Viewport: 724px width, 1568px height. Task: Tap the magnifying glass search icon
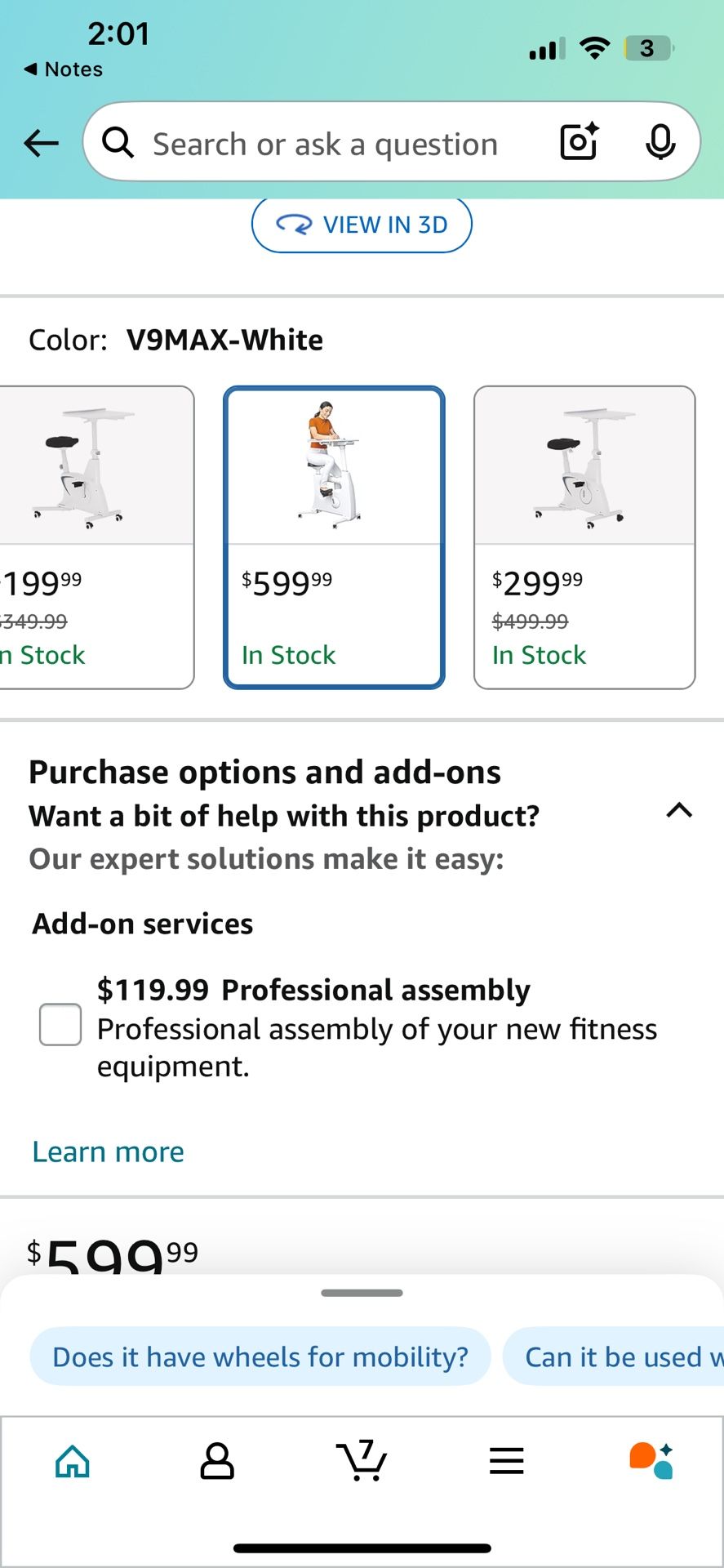click(117, 142)
